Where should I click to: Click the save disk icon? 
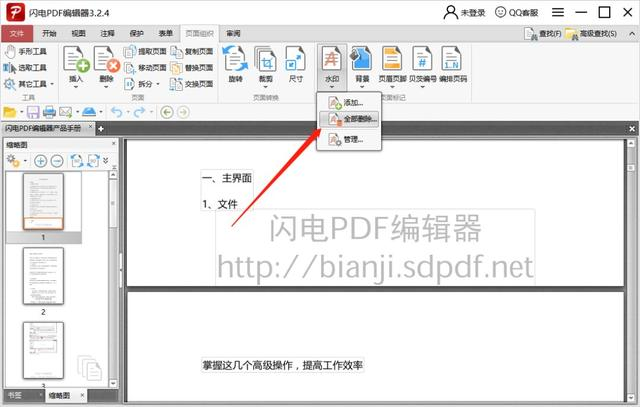33,112
